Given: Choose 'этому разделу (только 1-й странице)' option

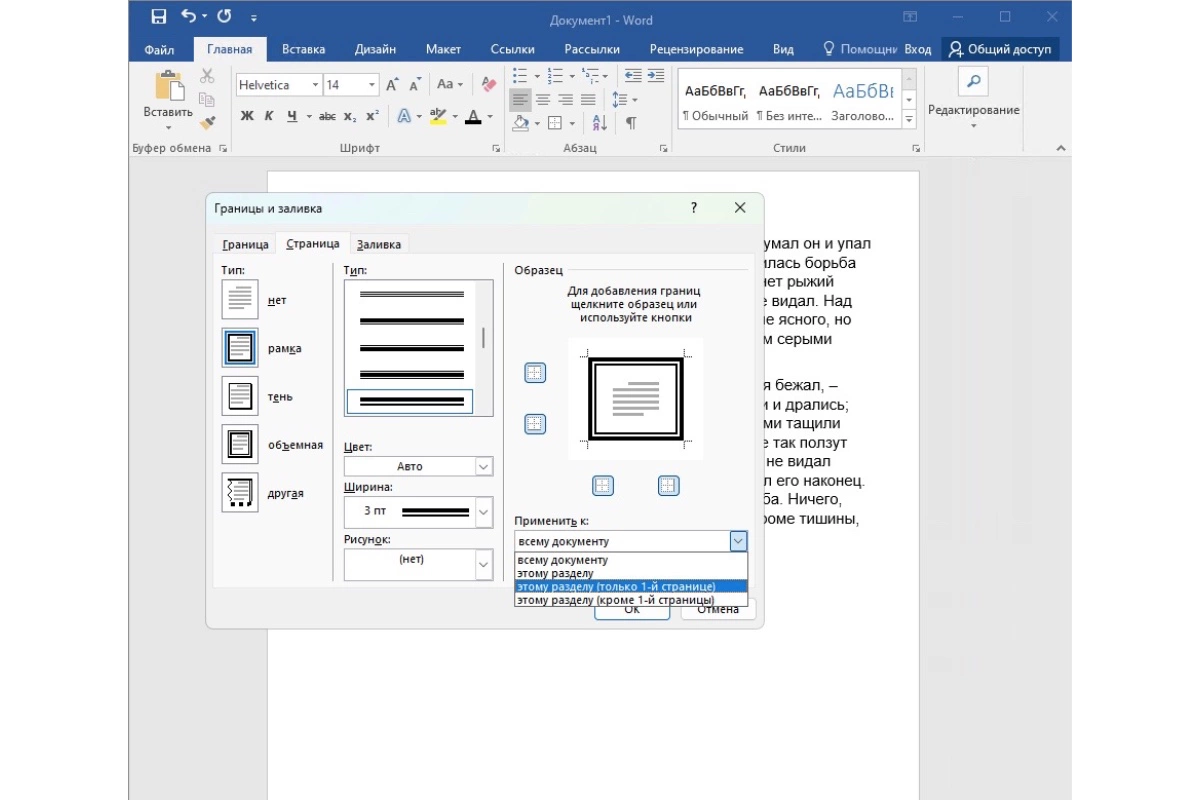Looking at the screenshot, I should pyautogui.click(x=631, y=587).
